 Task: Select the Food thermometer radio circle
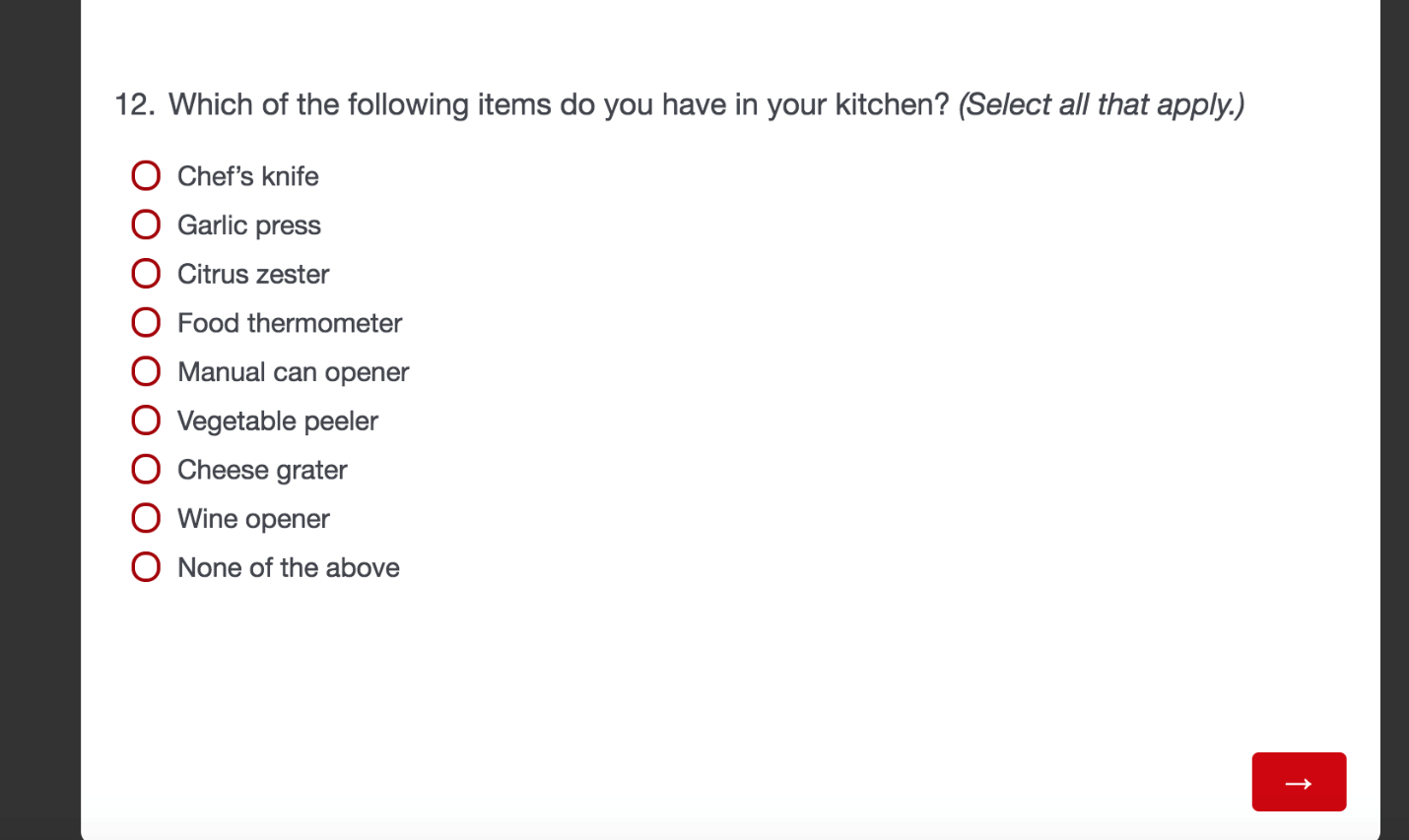point(146,322)
